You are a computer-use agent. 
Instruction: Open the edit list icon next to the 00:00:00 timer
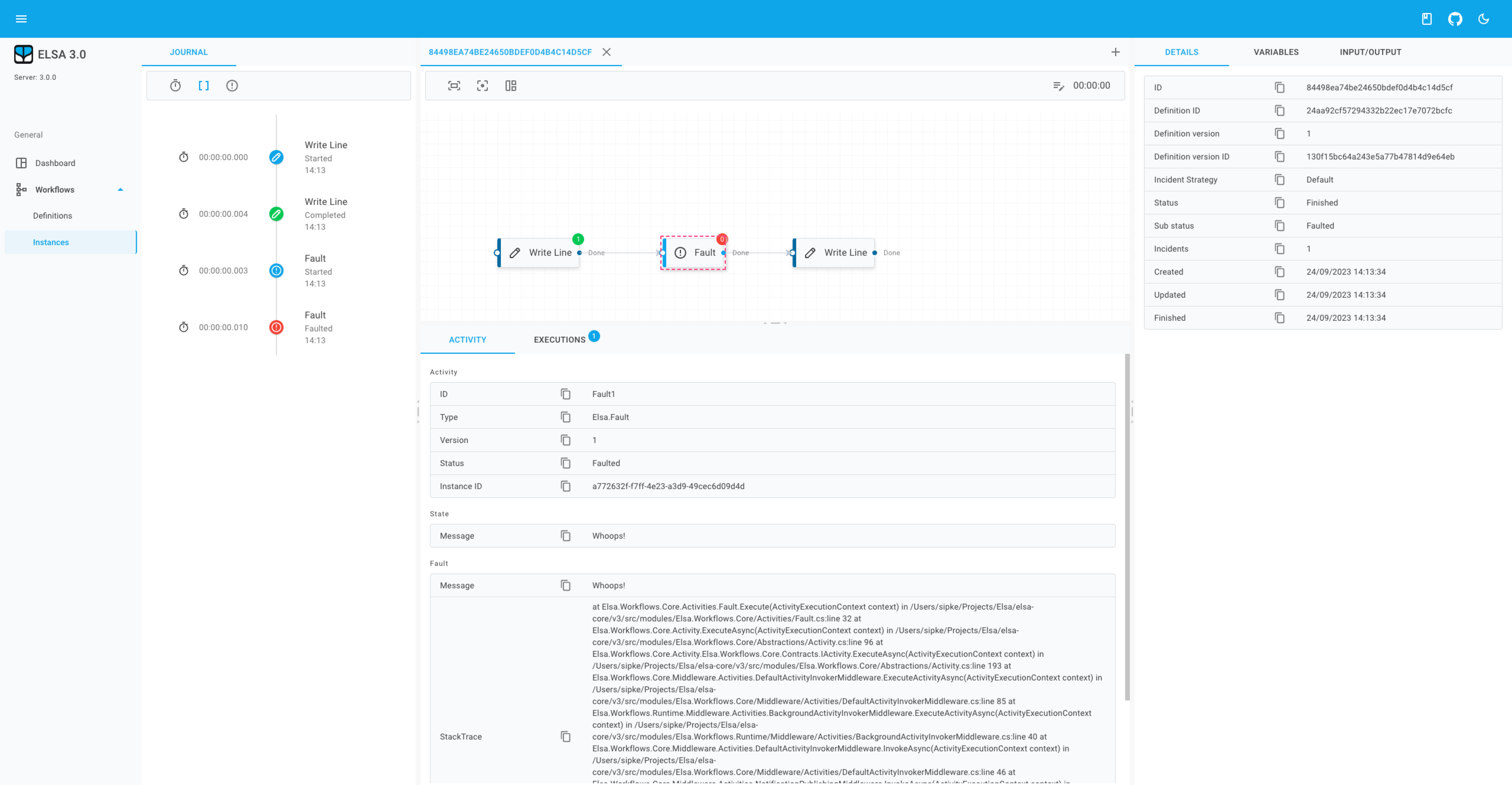click(1058, 86)
